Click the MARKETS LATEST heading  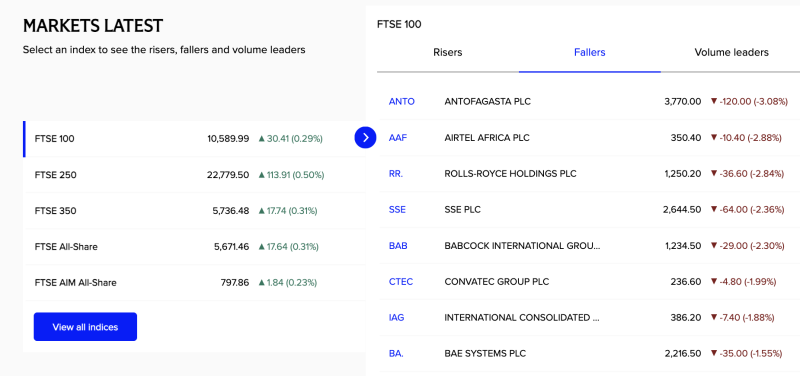click(93, 26)
